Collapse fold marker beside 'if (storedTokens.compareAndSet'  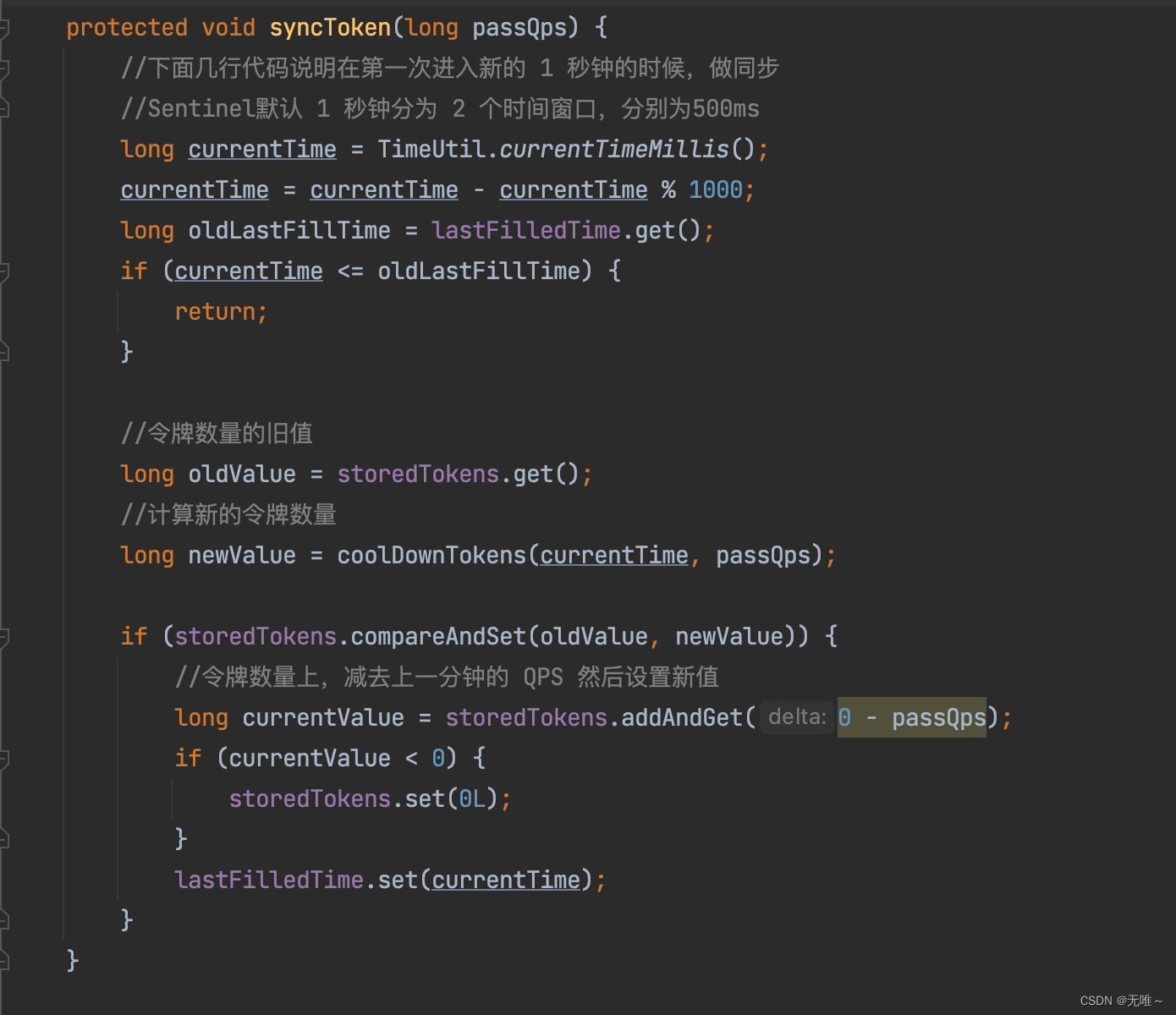tap(3, 637)
